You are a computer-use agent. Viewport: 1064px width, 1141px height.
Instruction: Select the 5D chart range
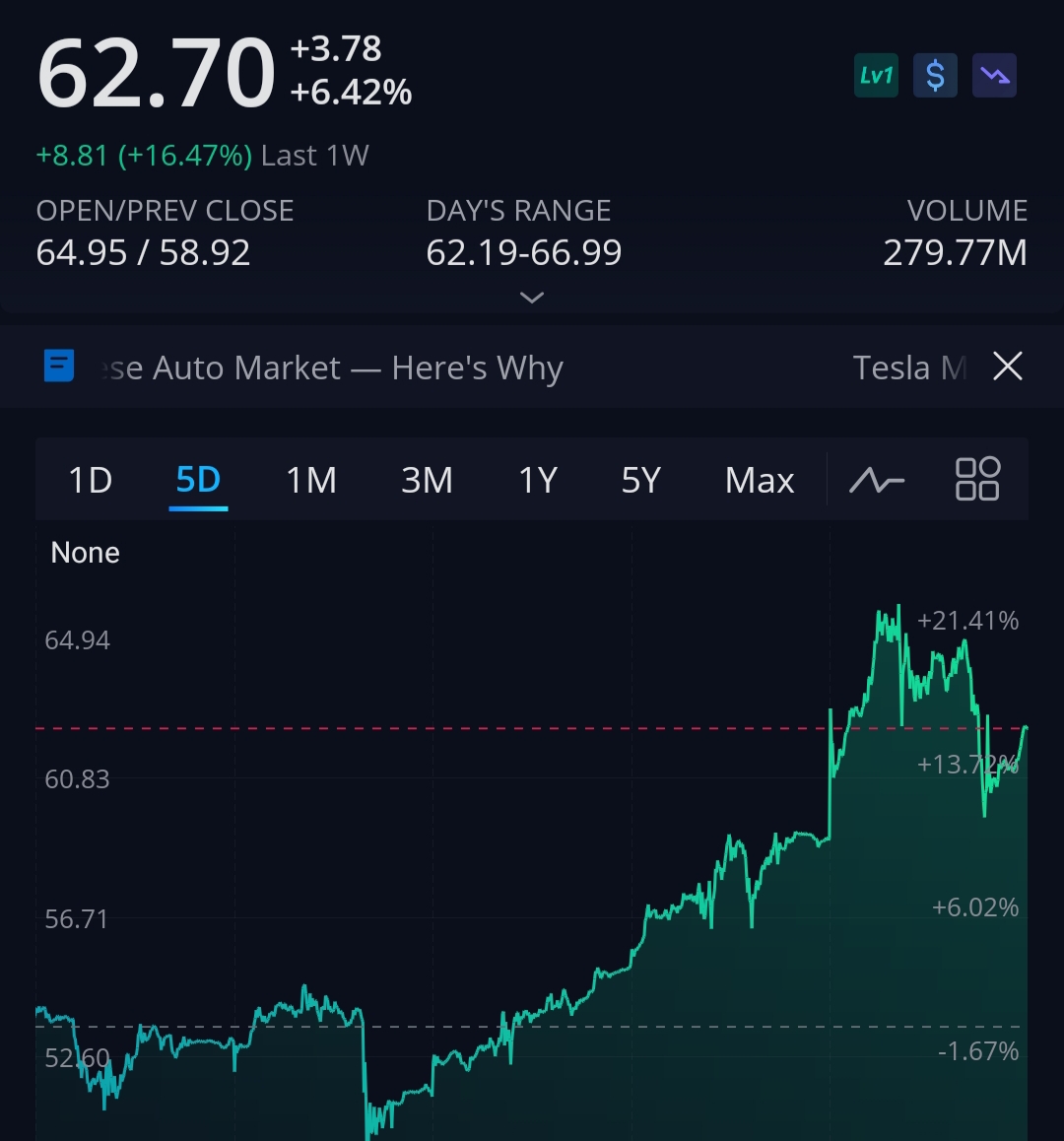(x=198, y=481)
